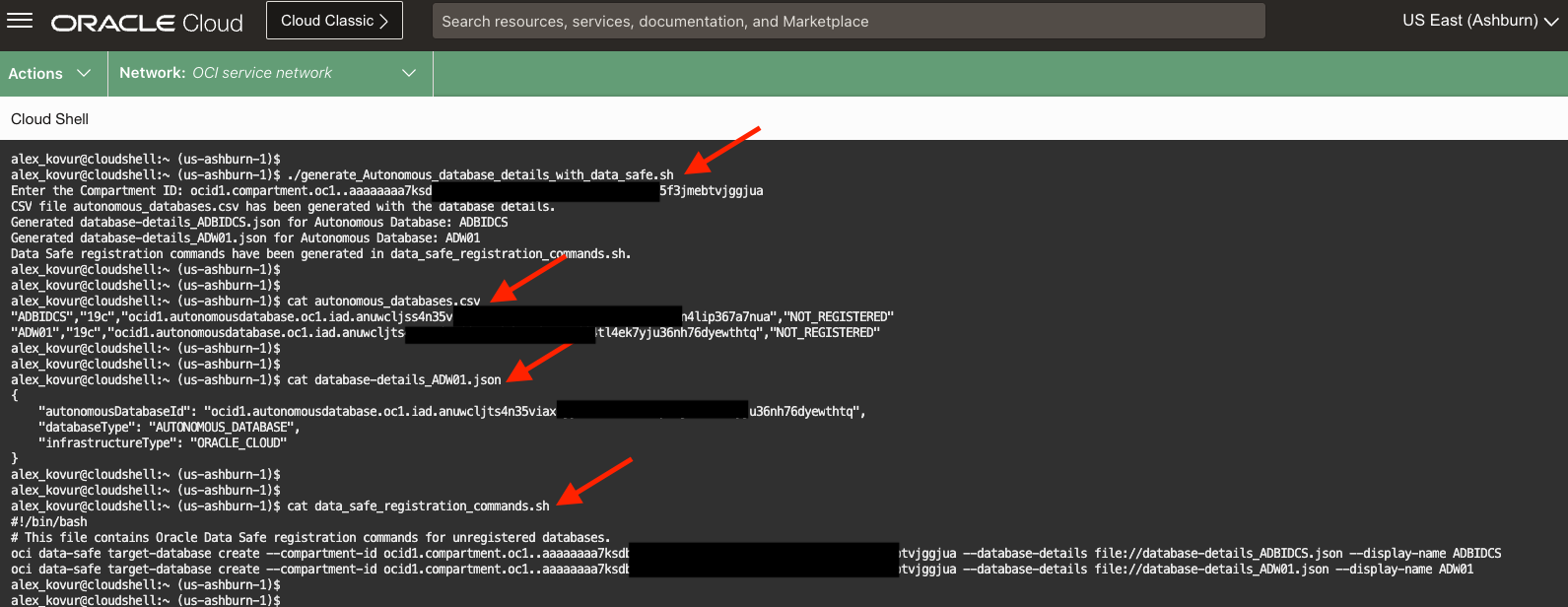Image resolution: width=1568 pixels, height=607 pixels.
Task: Click the oci data-safe command with display-name ADBIDCS
Action: [756, 554]
